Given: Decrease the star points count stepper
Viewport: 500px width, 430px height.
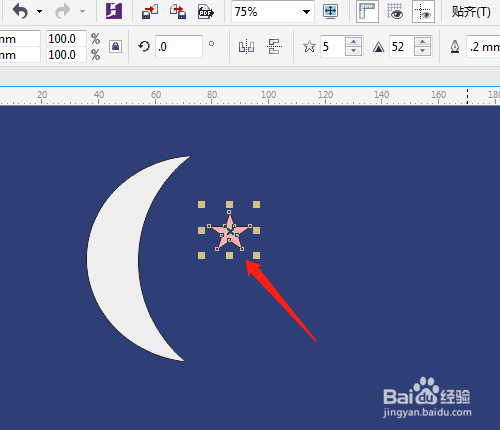Looking at the screenshot, I should [353, 51].
